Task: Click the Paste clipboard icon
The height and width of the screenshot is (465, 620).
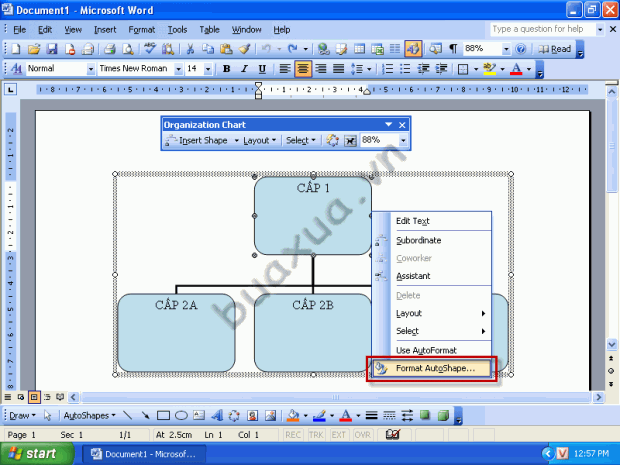Action: [226, 49]
